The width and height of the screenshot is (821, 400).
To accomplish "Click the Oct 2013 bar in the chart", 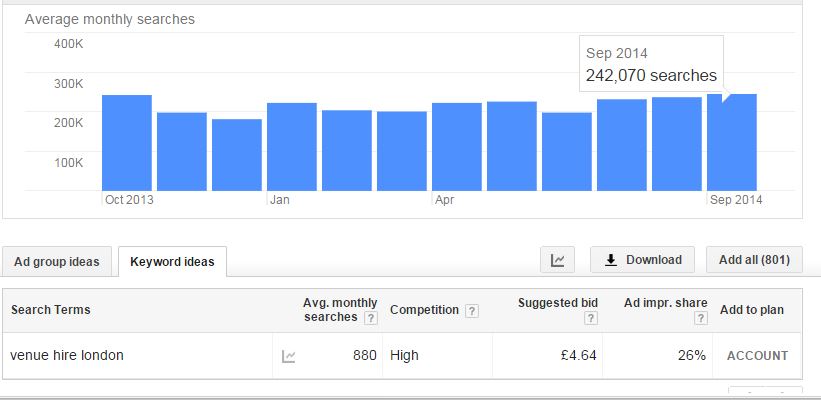I will pos(127,143).
